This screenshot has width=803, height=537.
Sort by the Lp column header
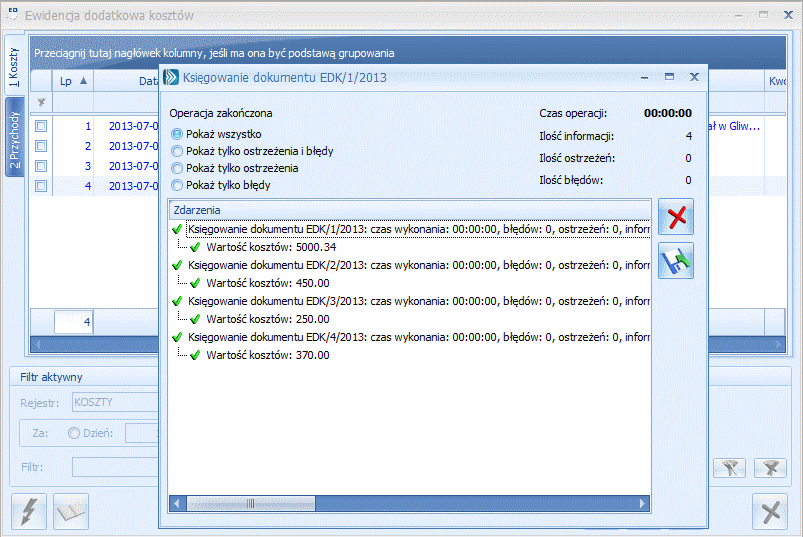pyautogui.click(x=73, y=81)
